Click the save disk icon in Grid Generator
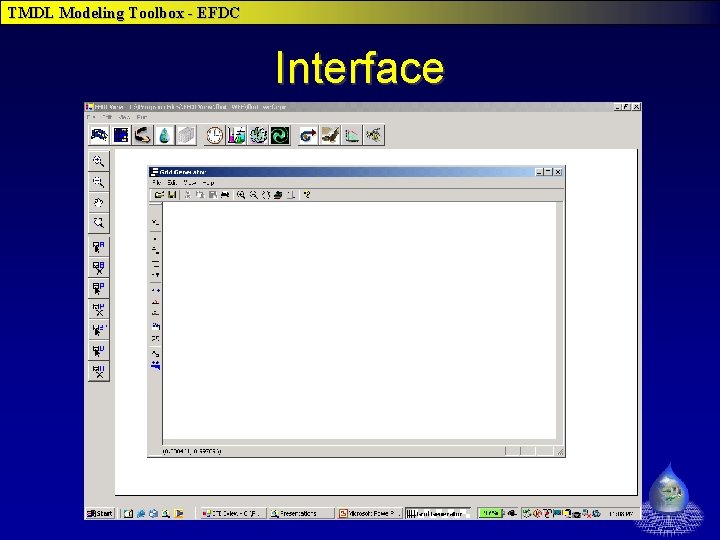Image resolution: width=720 pixels, height=540 pixels. click(x=172, y=195)
